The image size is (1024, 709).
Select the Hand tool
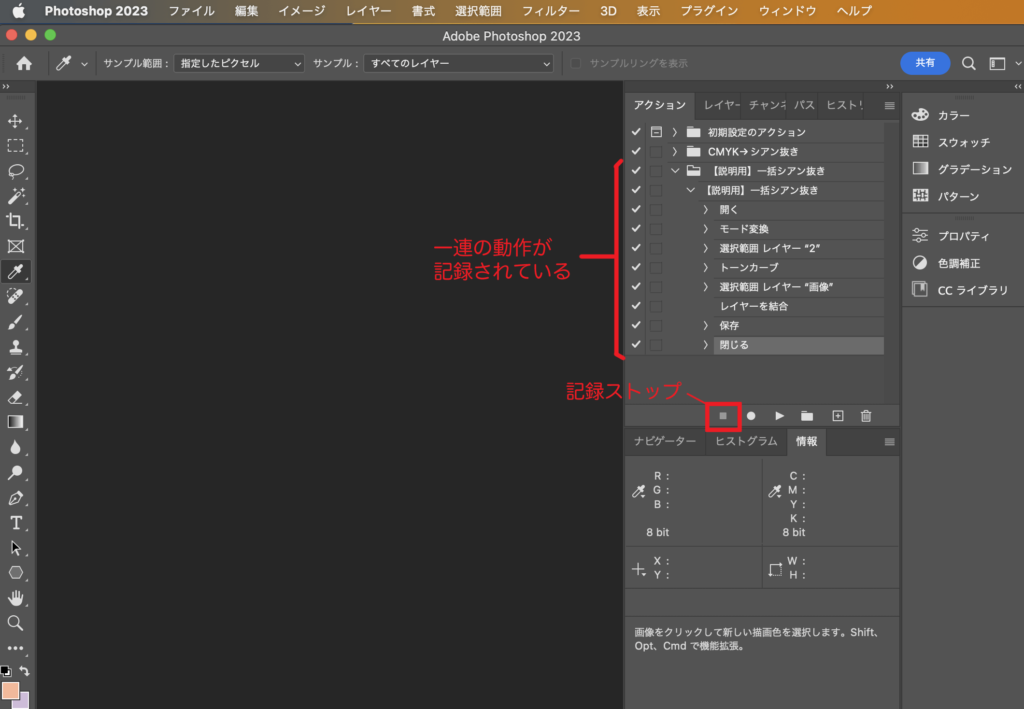pyautogui.click(x=15, y=598)
